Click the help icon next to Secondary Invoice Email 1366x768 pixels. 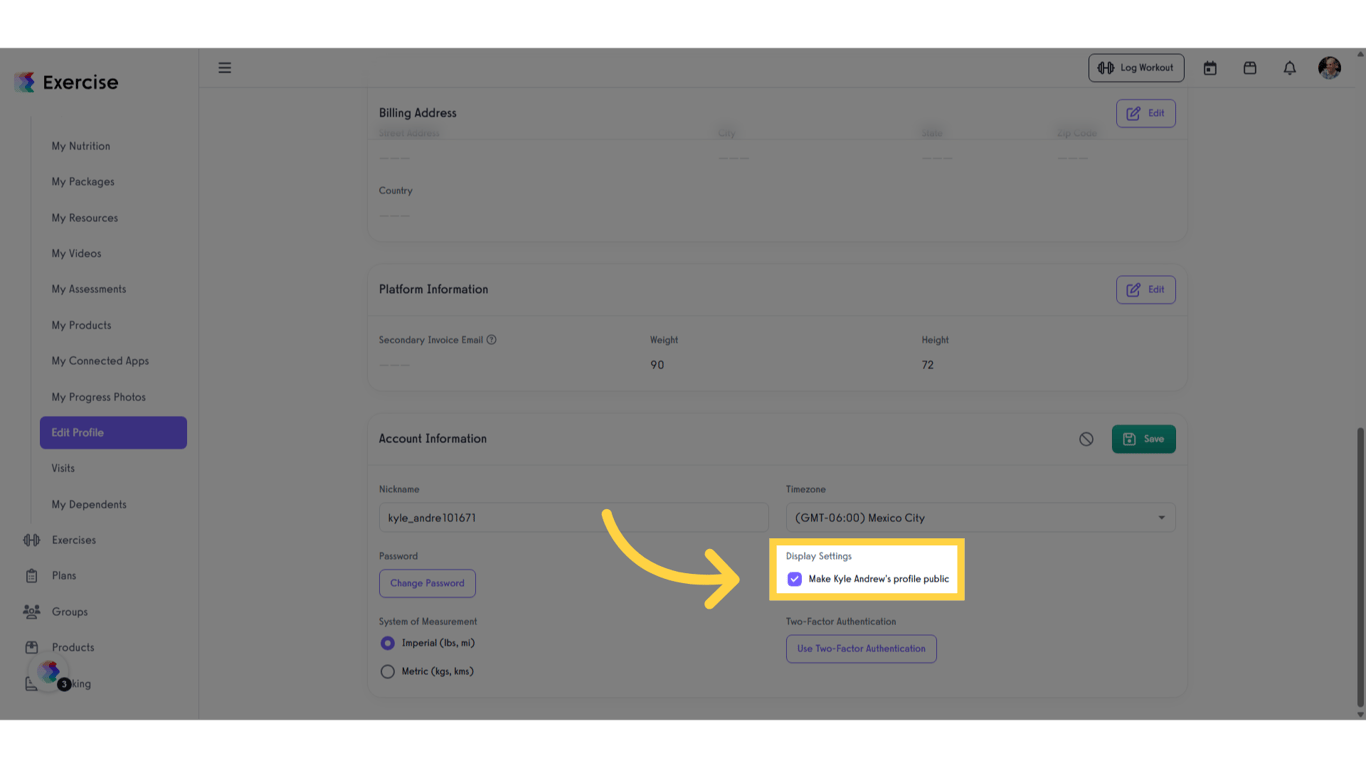point(491,340)
